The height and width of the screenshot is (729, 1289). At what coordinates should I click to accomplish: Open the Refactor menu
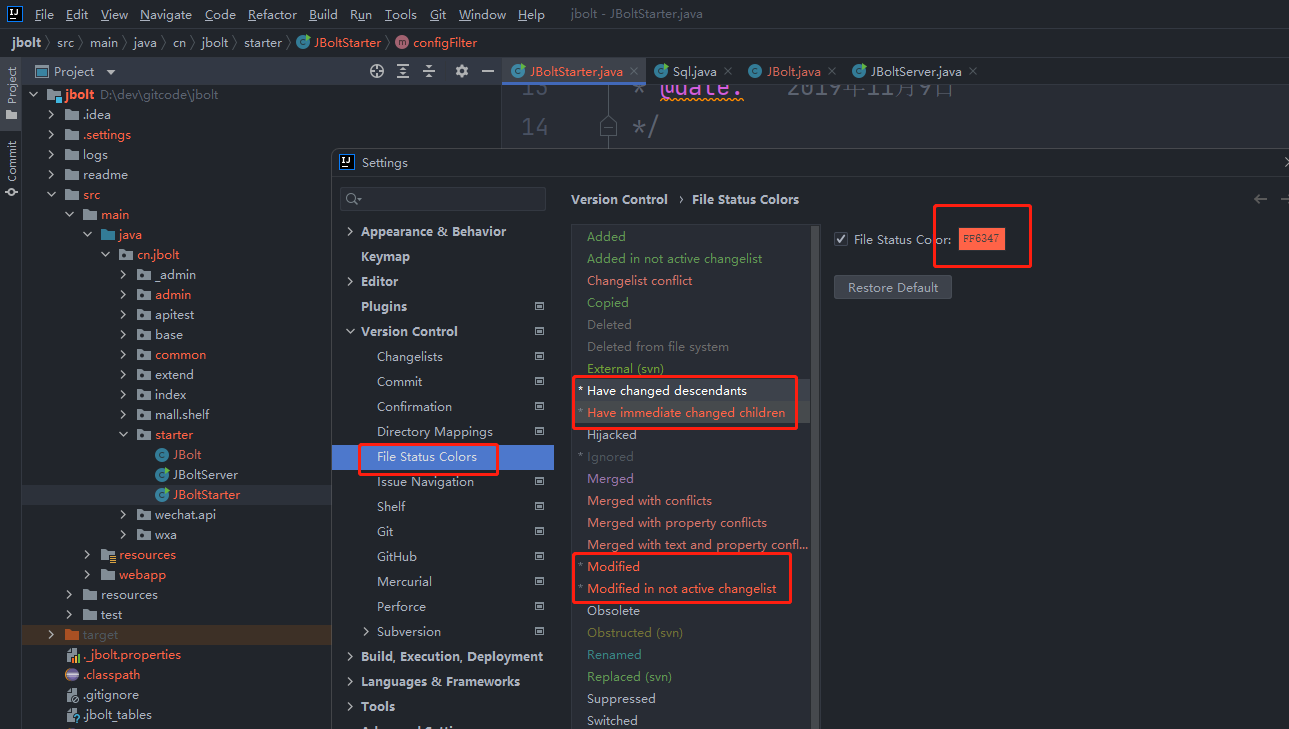pos(272,14)
